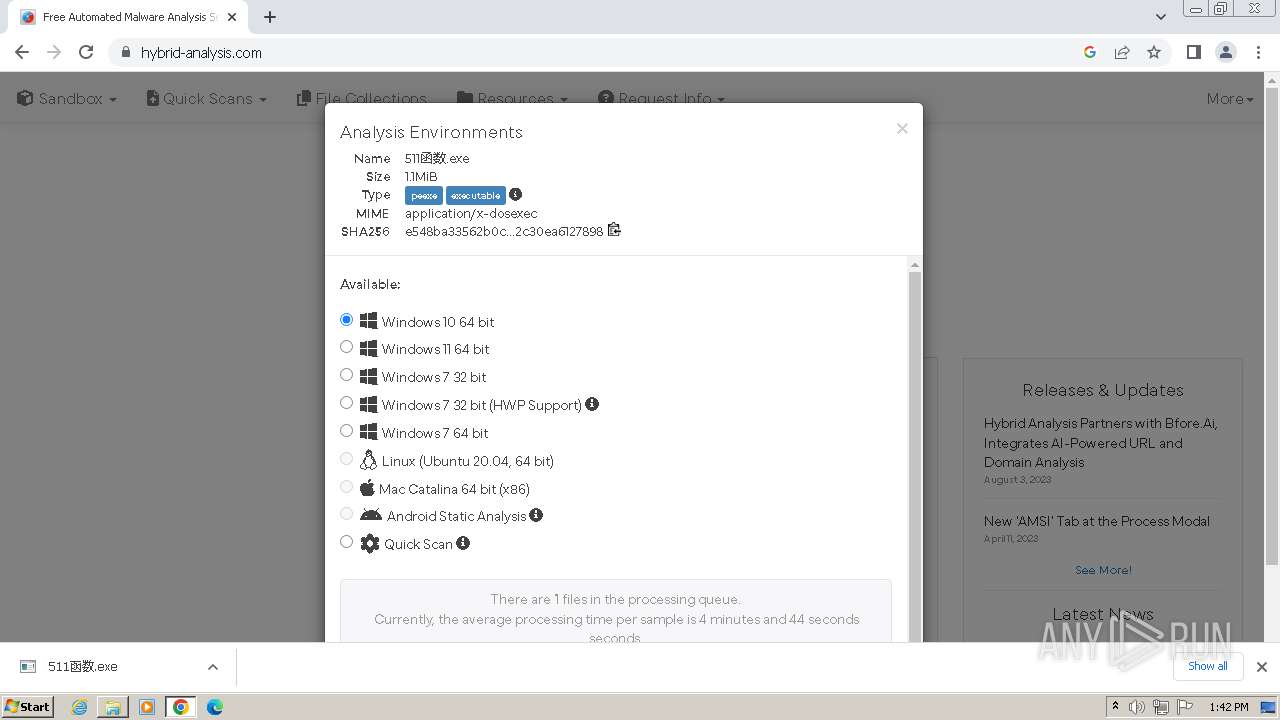This screenshot has width=1280, height=720.
Task: Select the Windows 7 64 bit environment
Action: click(x=347, y=431)
